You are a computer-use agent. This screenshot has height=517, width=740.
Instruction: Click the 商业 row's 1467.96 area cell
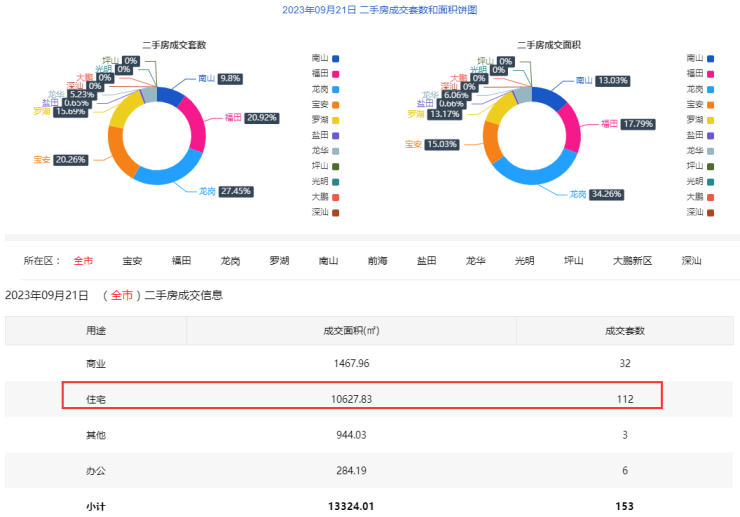351,363
